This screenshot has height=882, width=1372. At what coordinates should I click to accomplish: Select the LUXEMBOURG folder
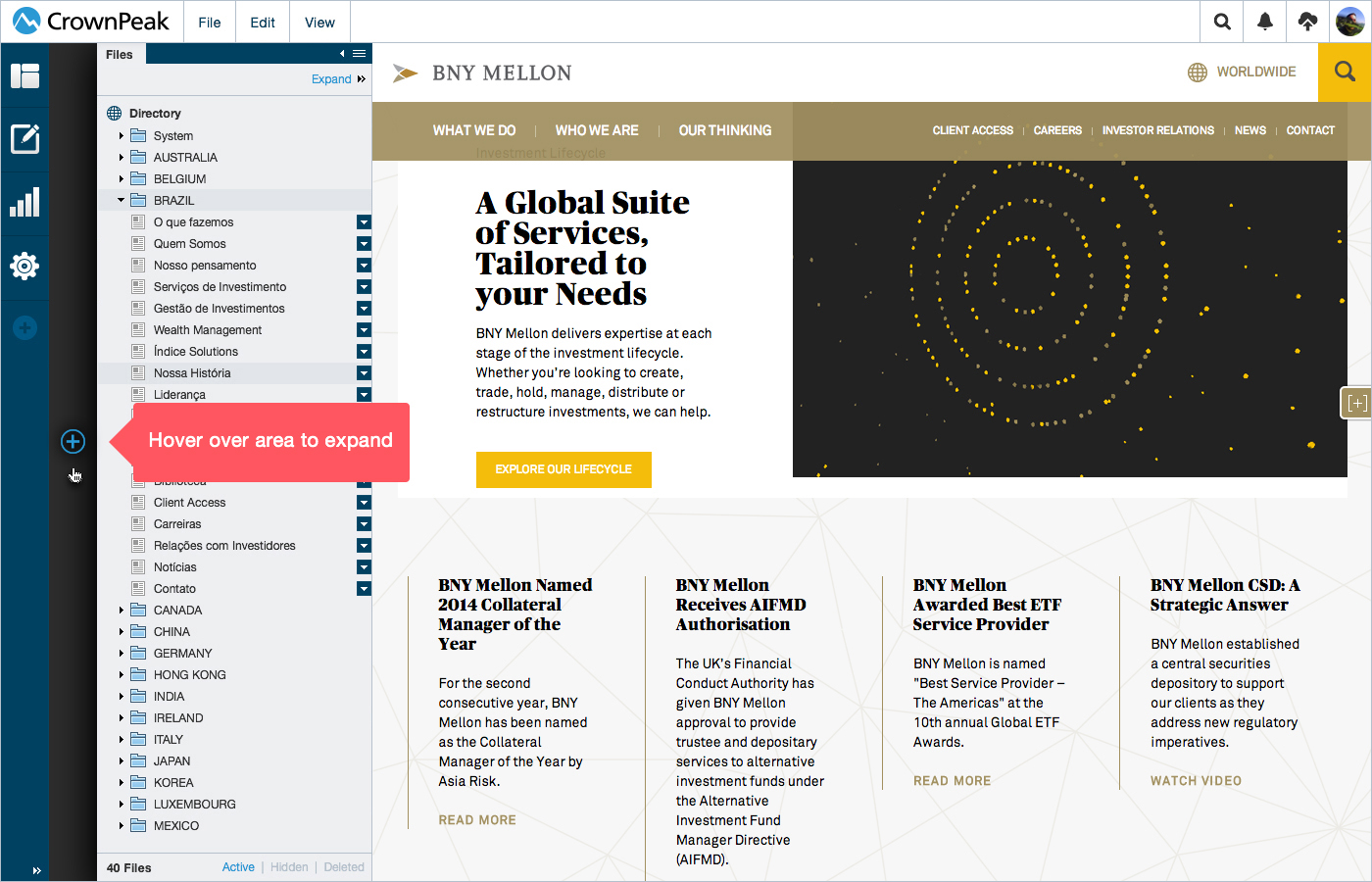(x=194, y=805)
